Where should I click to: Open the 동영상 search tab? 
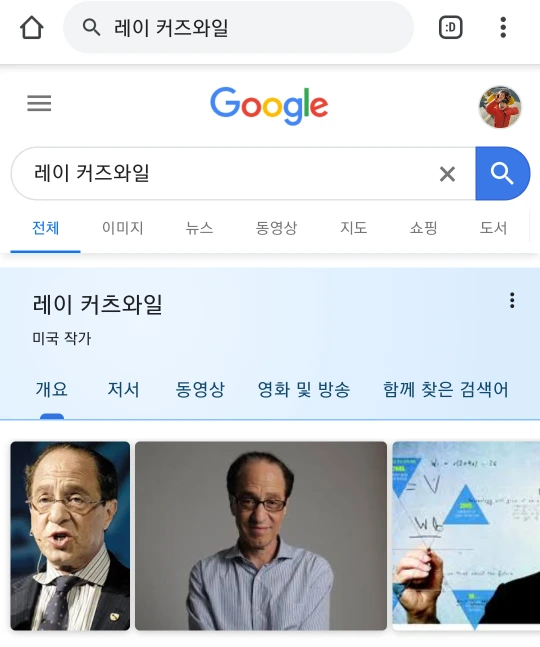coord(276,228)
